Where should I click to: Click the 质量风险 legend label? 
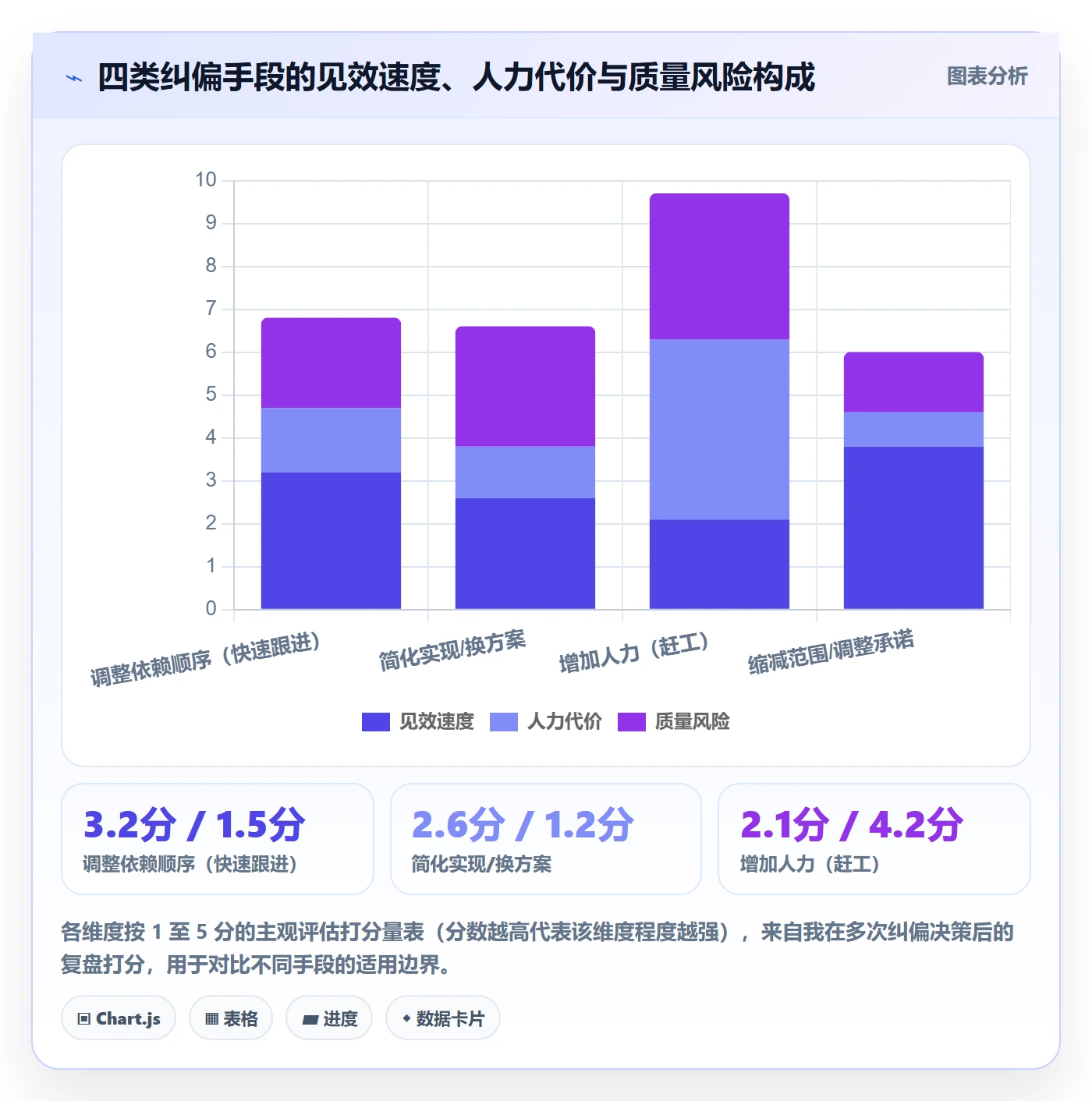693,722
